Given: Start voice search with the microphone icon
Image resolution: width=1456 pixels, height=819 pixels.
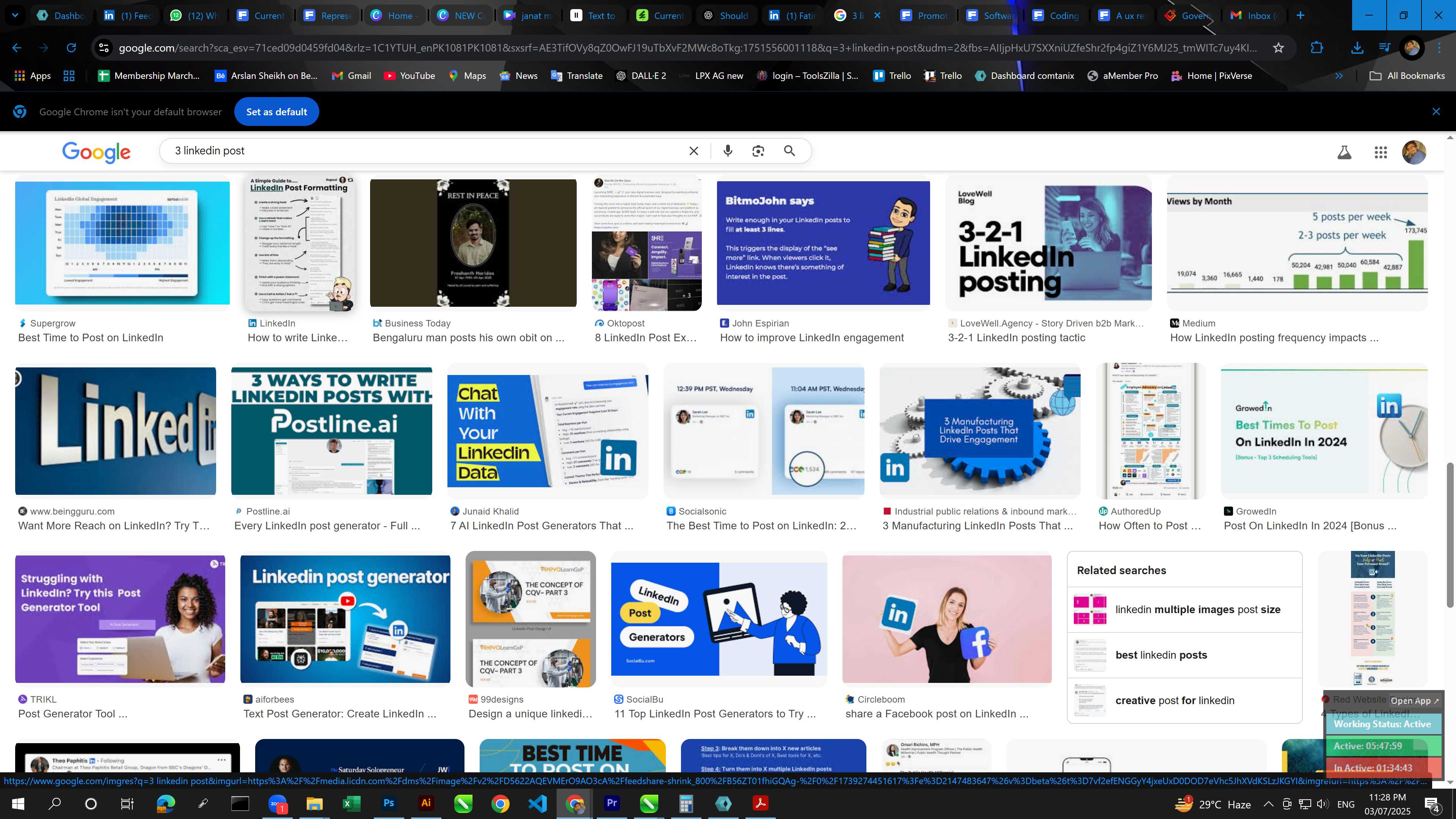Looking at the screenshot, I should coord(728,151).
